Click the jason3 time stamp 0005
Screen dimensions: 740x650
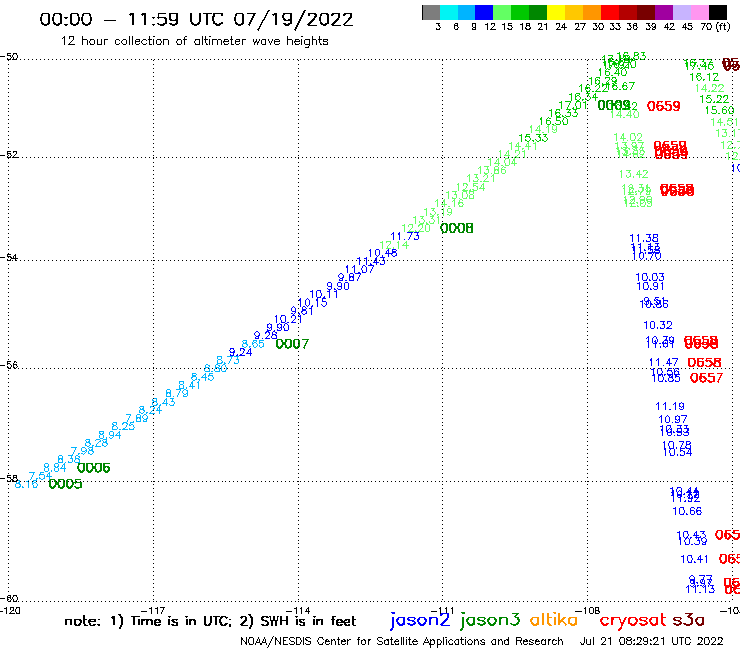[x=65, y=484]
